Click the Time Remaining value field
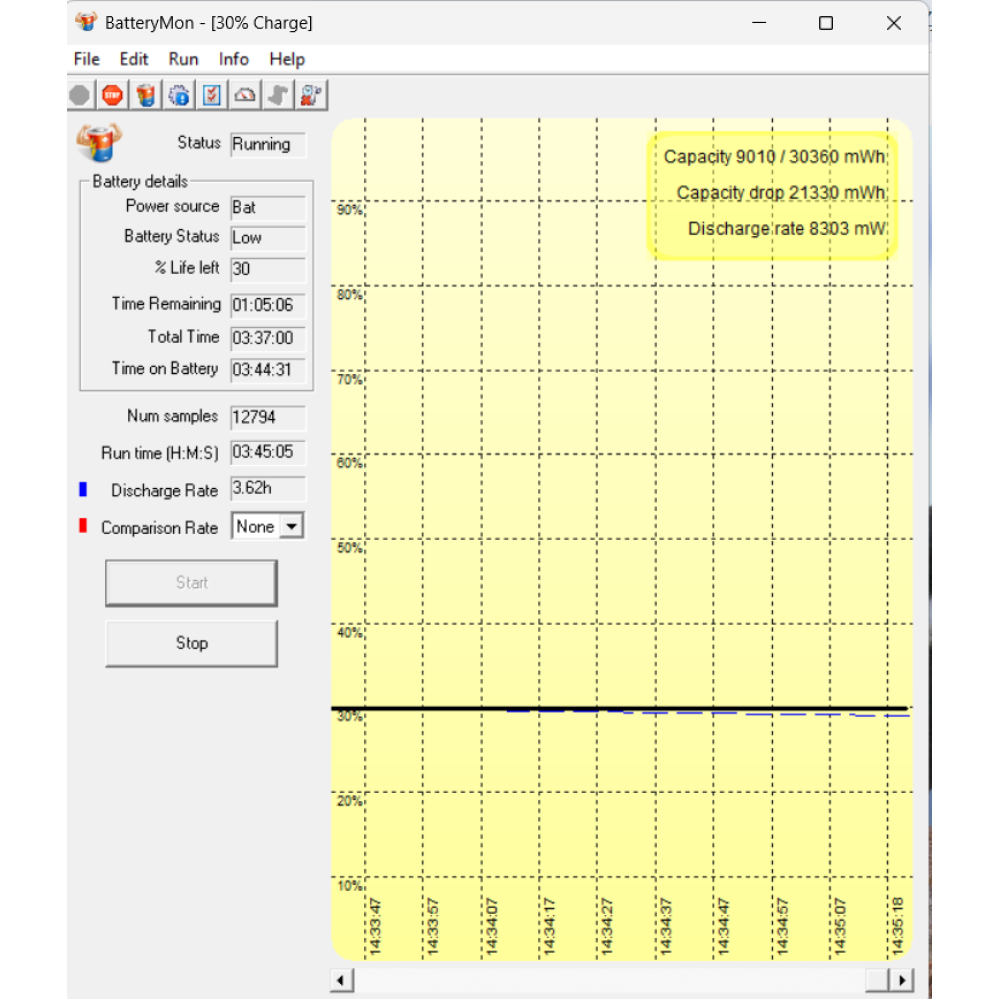Screen dimensions: 1000x1000 coord(267,305)
